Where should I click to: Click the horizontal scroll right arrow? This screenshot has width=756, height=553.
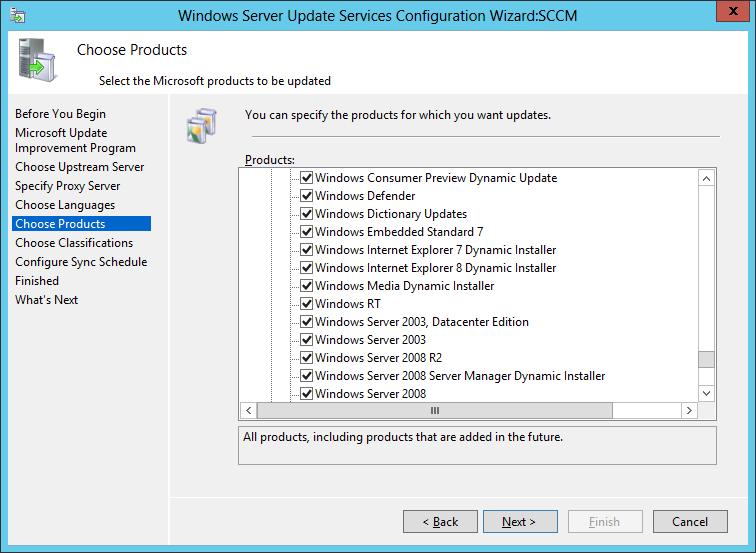tap(689, 410)
